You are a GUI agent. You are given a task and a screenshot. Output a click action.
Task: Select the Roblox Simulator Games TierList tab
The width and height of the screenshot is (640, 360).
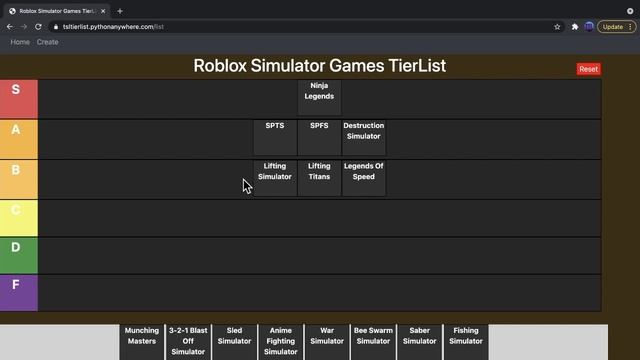click(x=57, y=11)
